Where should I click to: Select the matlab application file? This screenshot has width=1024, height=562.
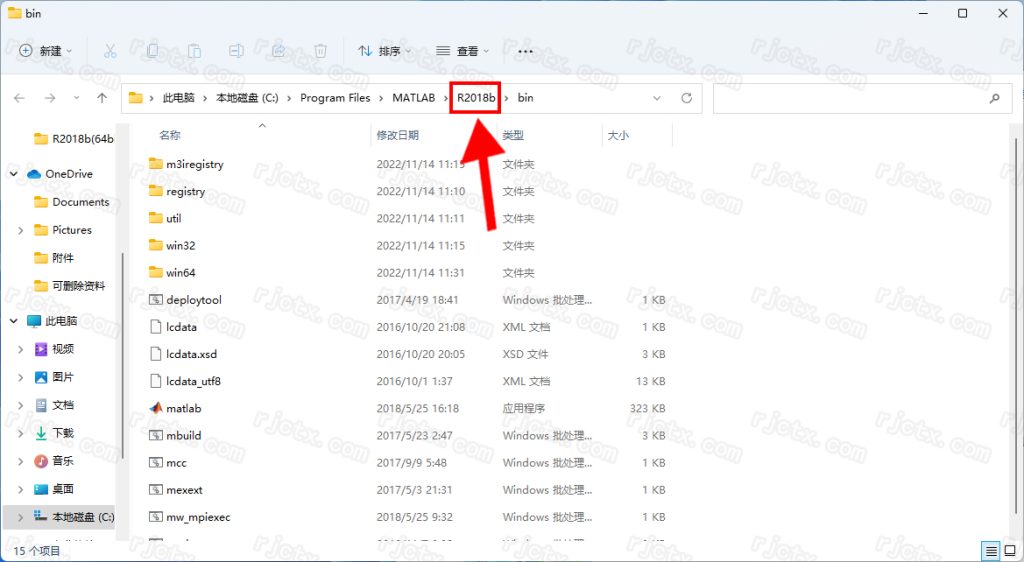pos(183,408)
